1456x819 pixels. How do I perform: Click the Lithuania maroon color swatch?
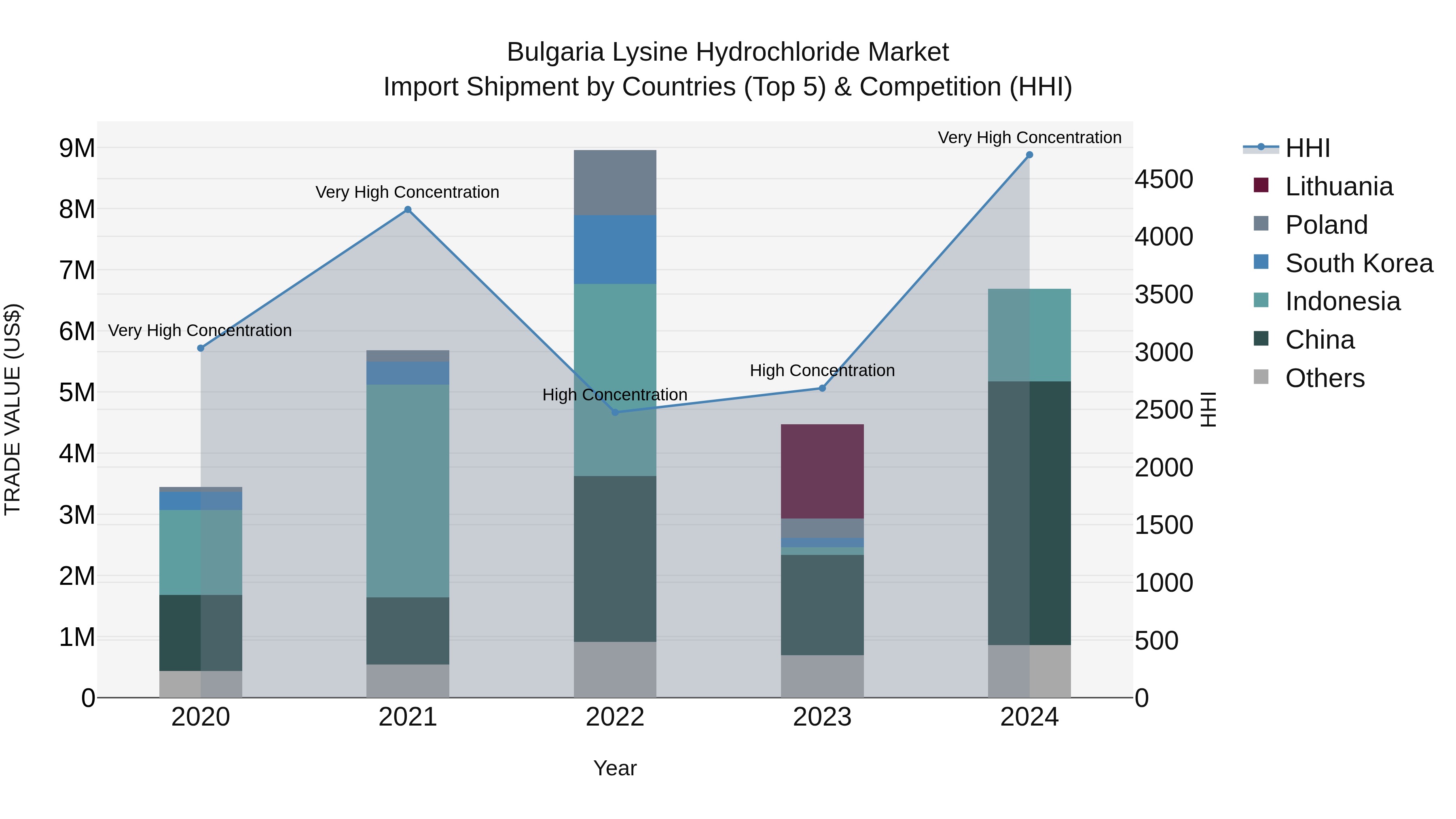[x=1261, y=185]
